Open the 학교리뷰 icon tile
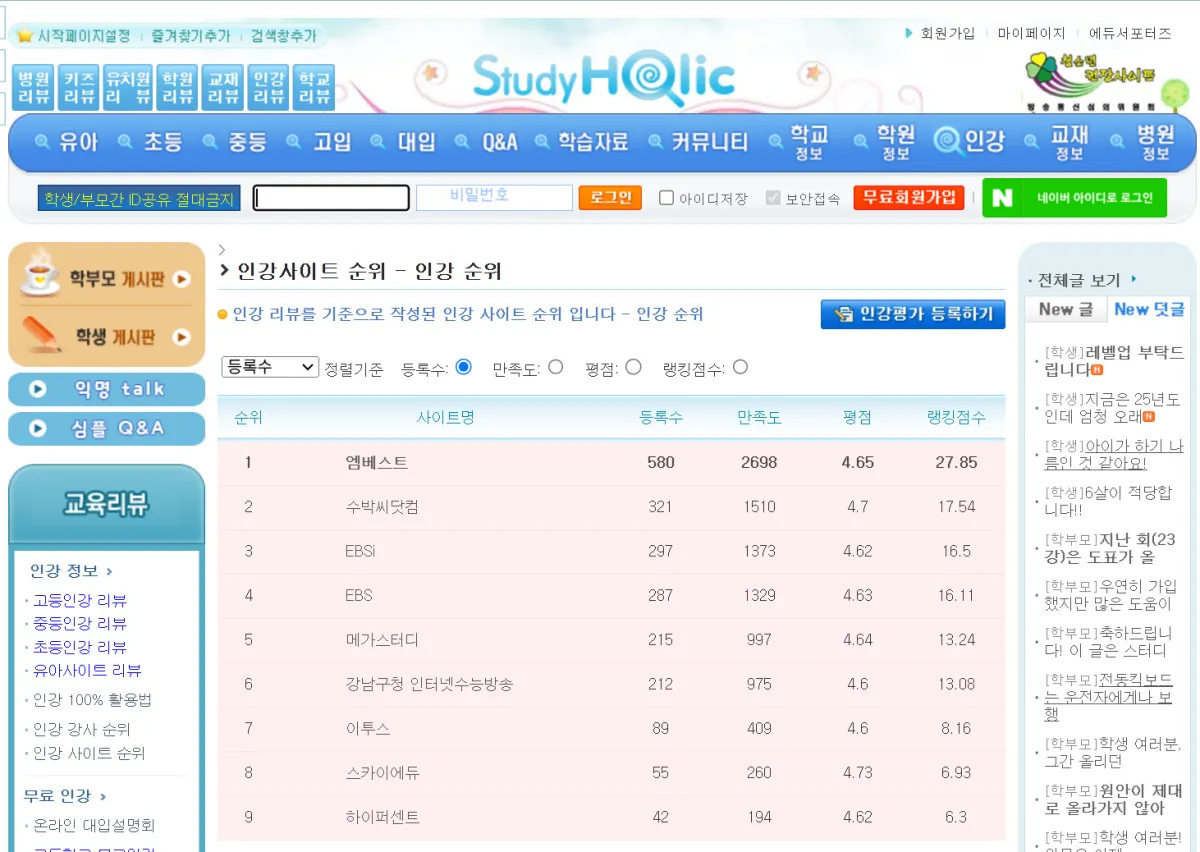Screen dimensions: 1200x852 pyautogui.click(x=314, y=87)
